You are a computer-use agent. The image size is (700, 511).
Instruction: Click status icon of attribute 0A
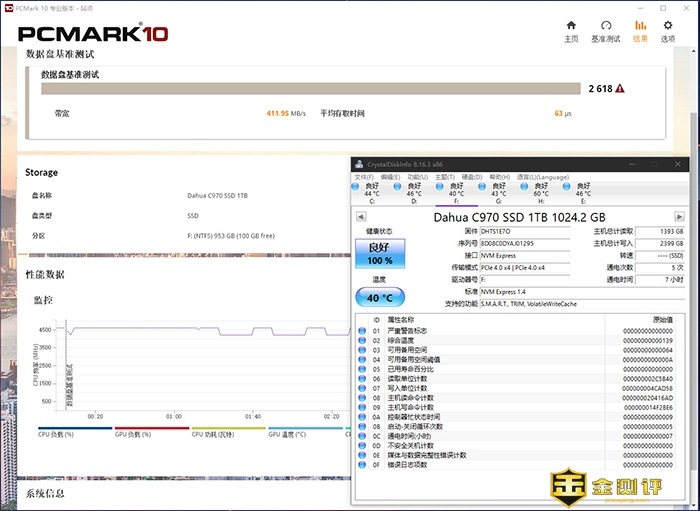pos(362,417)
